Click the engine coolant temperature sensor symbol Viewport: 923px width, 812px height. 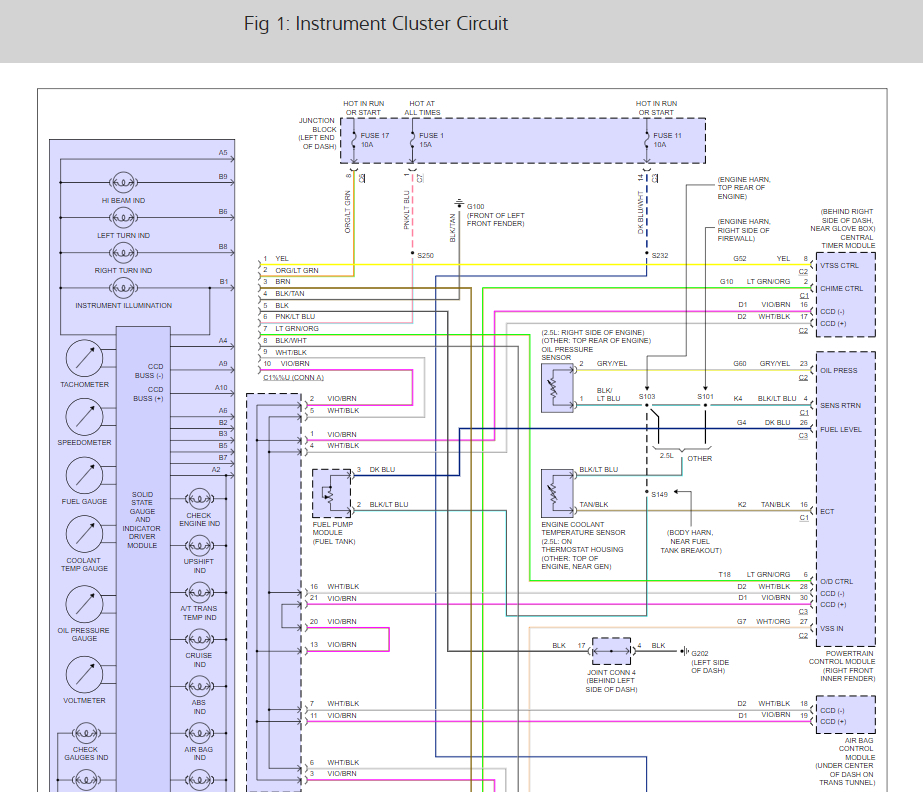pos(555,493)
